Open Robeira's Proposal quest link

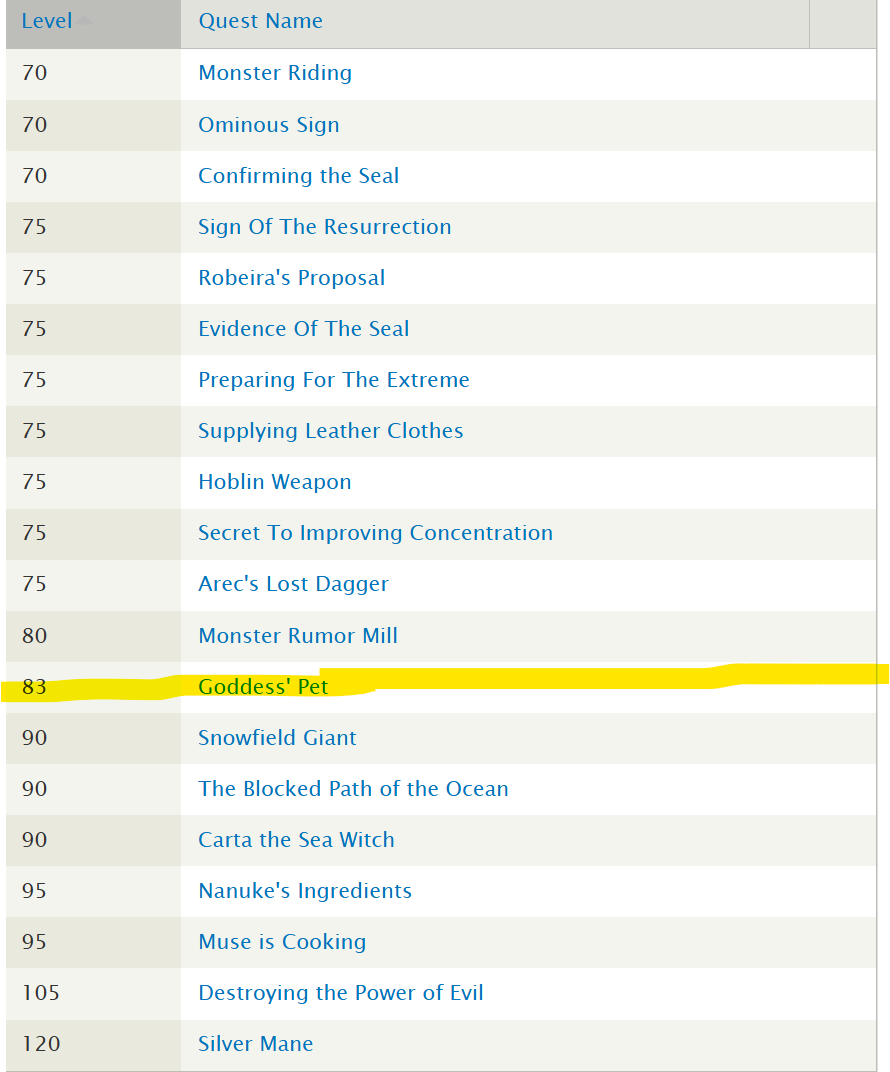291,278
